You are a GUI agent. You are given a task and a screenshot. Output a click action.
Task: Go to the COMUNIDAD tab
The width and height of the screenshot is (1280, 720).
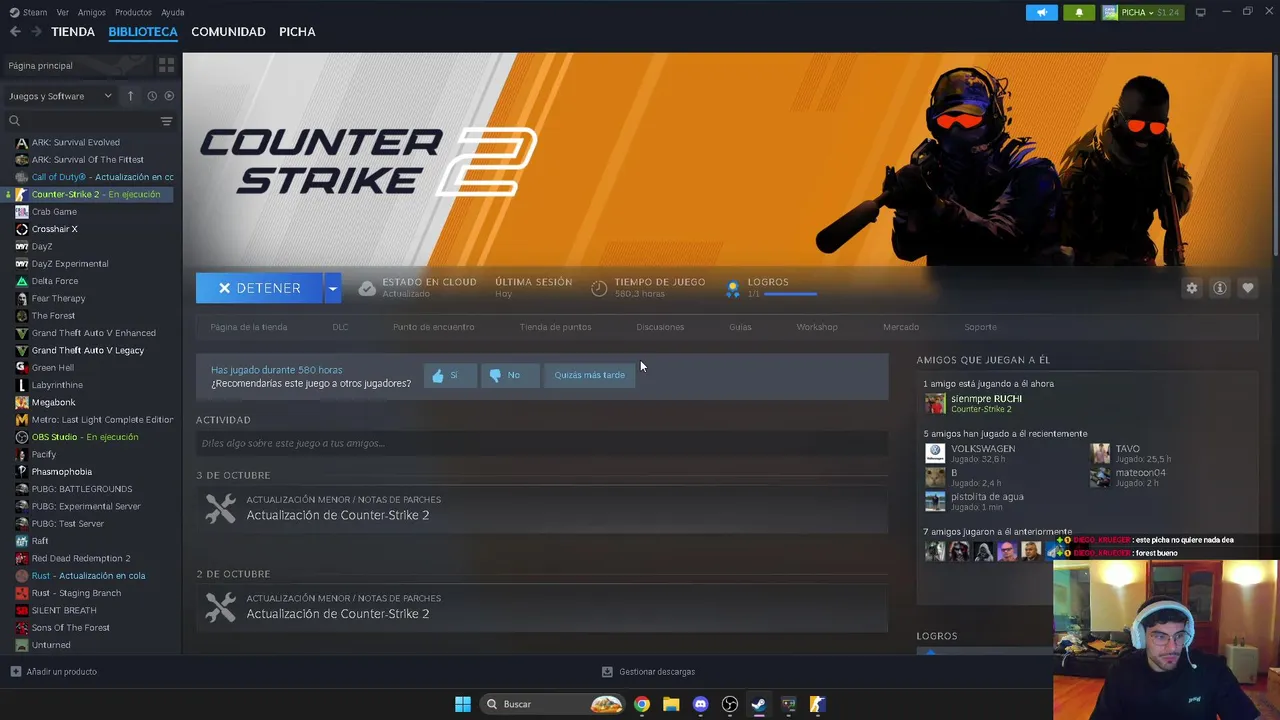[x=228, y=32]
